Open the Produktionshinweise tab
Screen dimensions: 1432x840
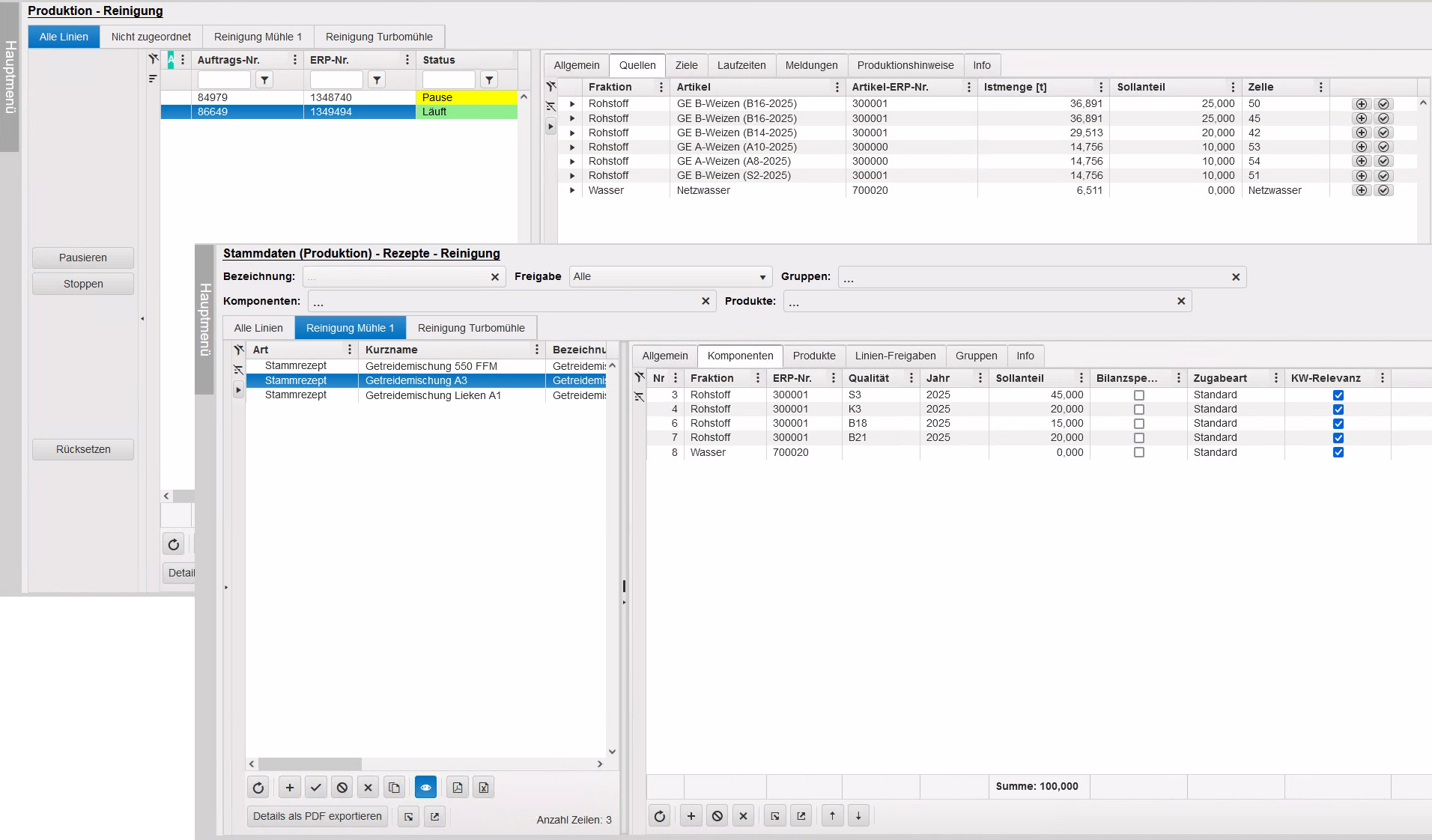[x=905, y=65]
